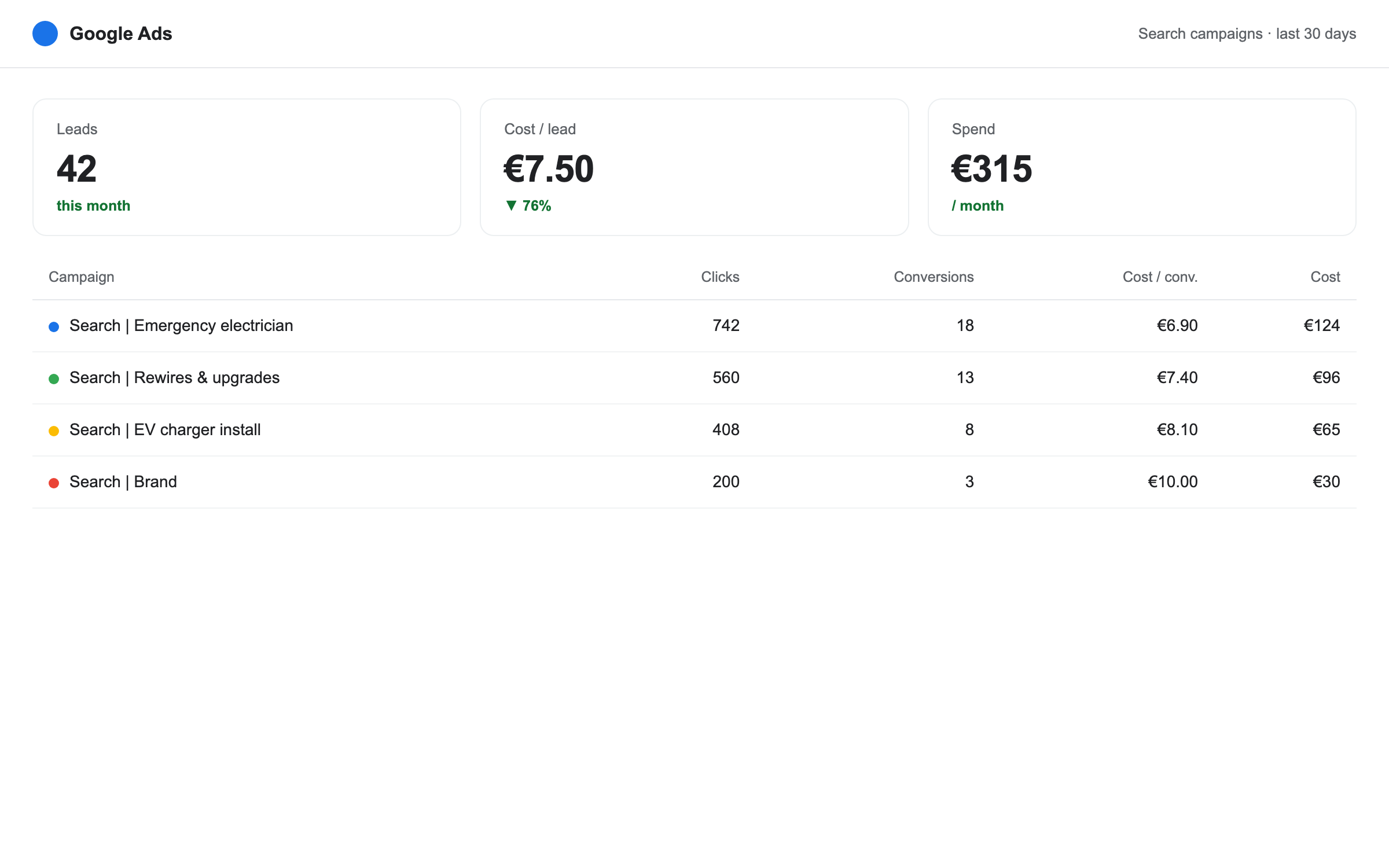Screen dimensions: 1389x868
Task: Click the green dot beside Rewires & upgrades
Action: pos(54,379)
